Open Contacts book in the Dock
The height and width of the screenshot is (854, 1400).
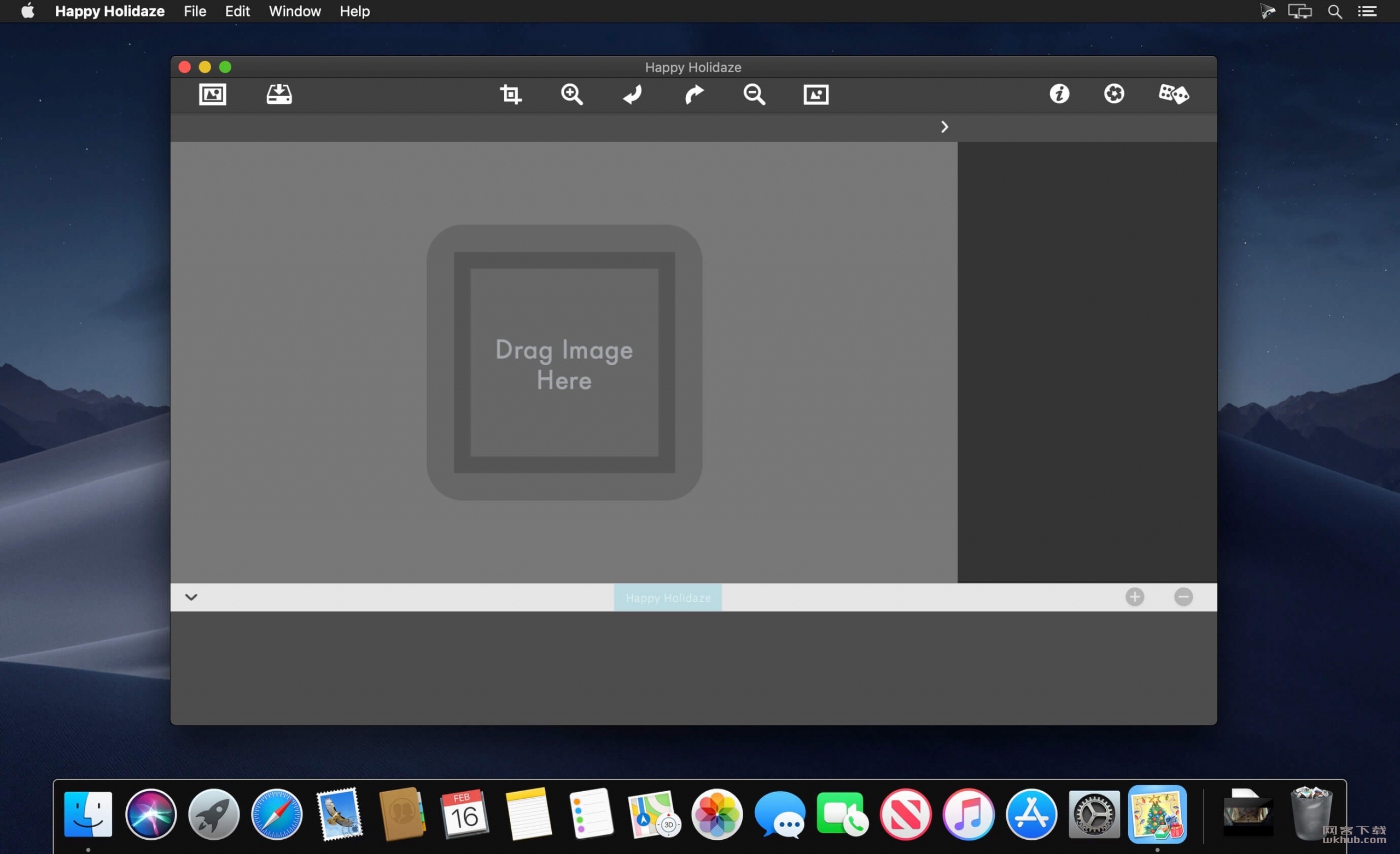(x=402, y=814)
